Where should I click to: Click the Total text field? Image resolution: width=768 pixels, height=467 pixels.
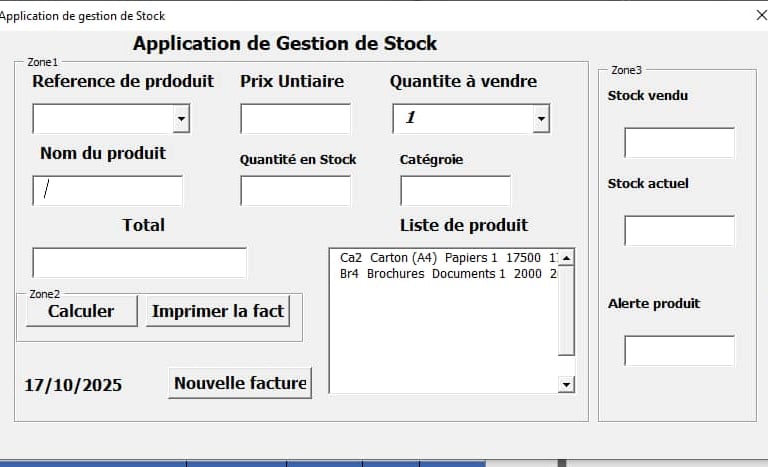point(139,262)
